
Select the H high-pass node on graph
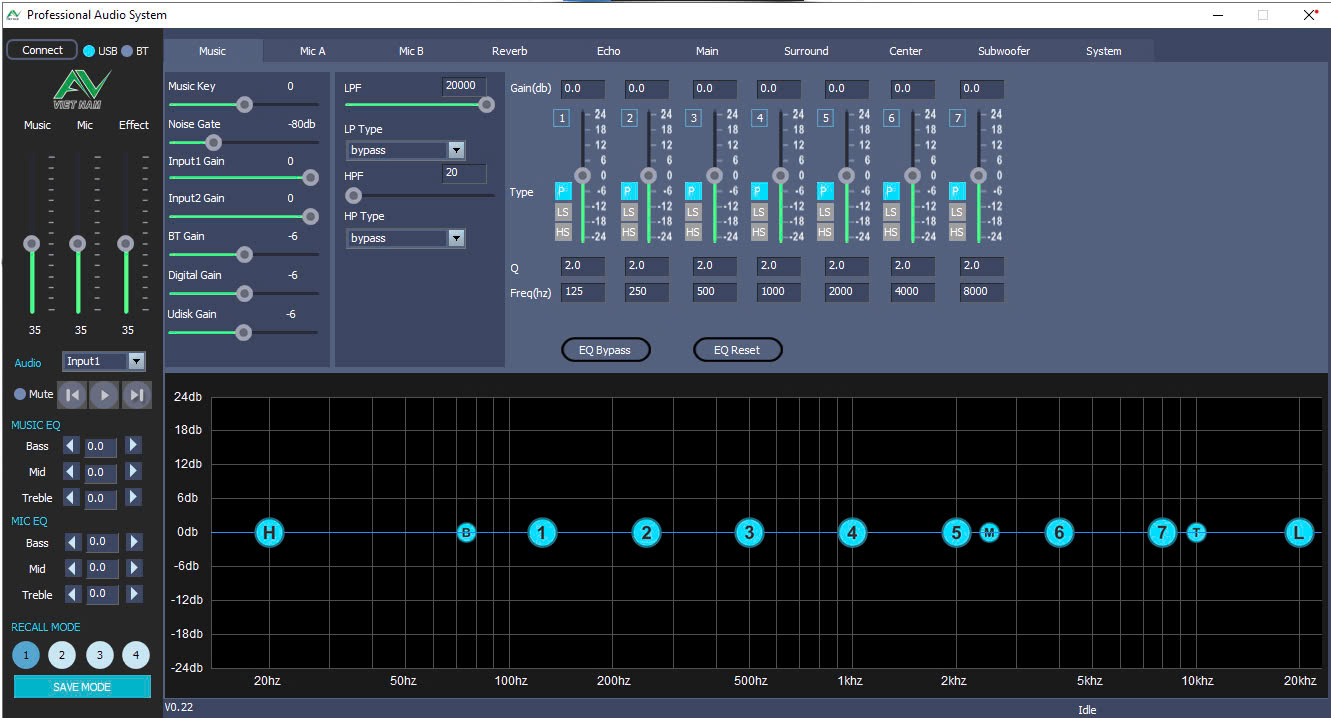tap(268, 532)
